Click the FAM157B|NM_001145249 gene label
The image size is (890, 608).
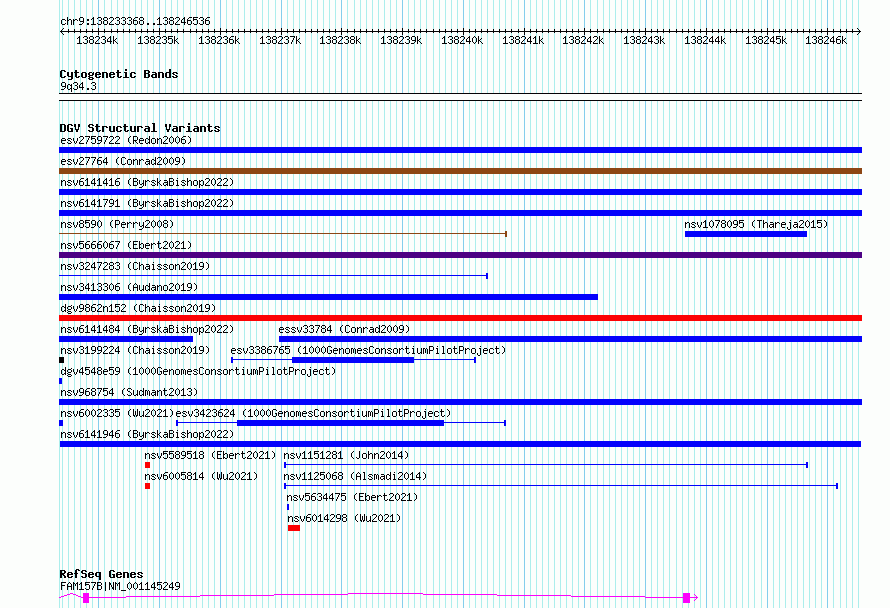pos(120,586)
